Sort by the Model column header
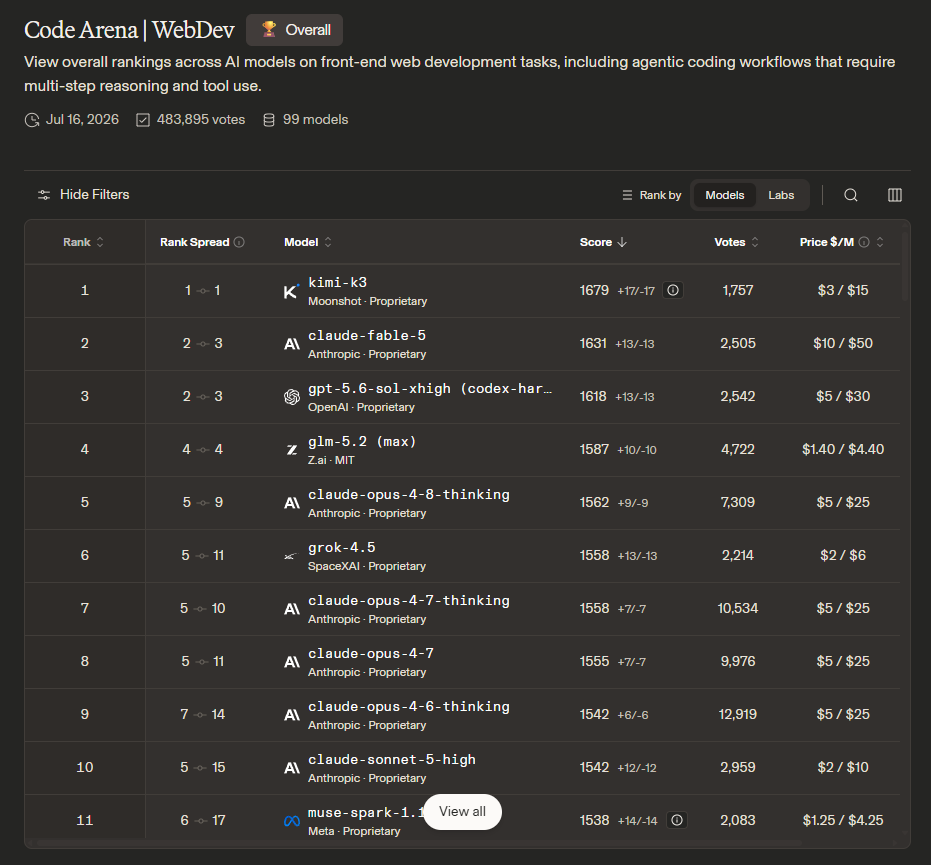Screen dimensions: 931x865 point(308,242)
